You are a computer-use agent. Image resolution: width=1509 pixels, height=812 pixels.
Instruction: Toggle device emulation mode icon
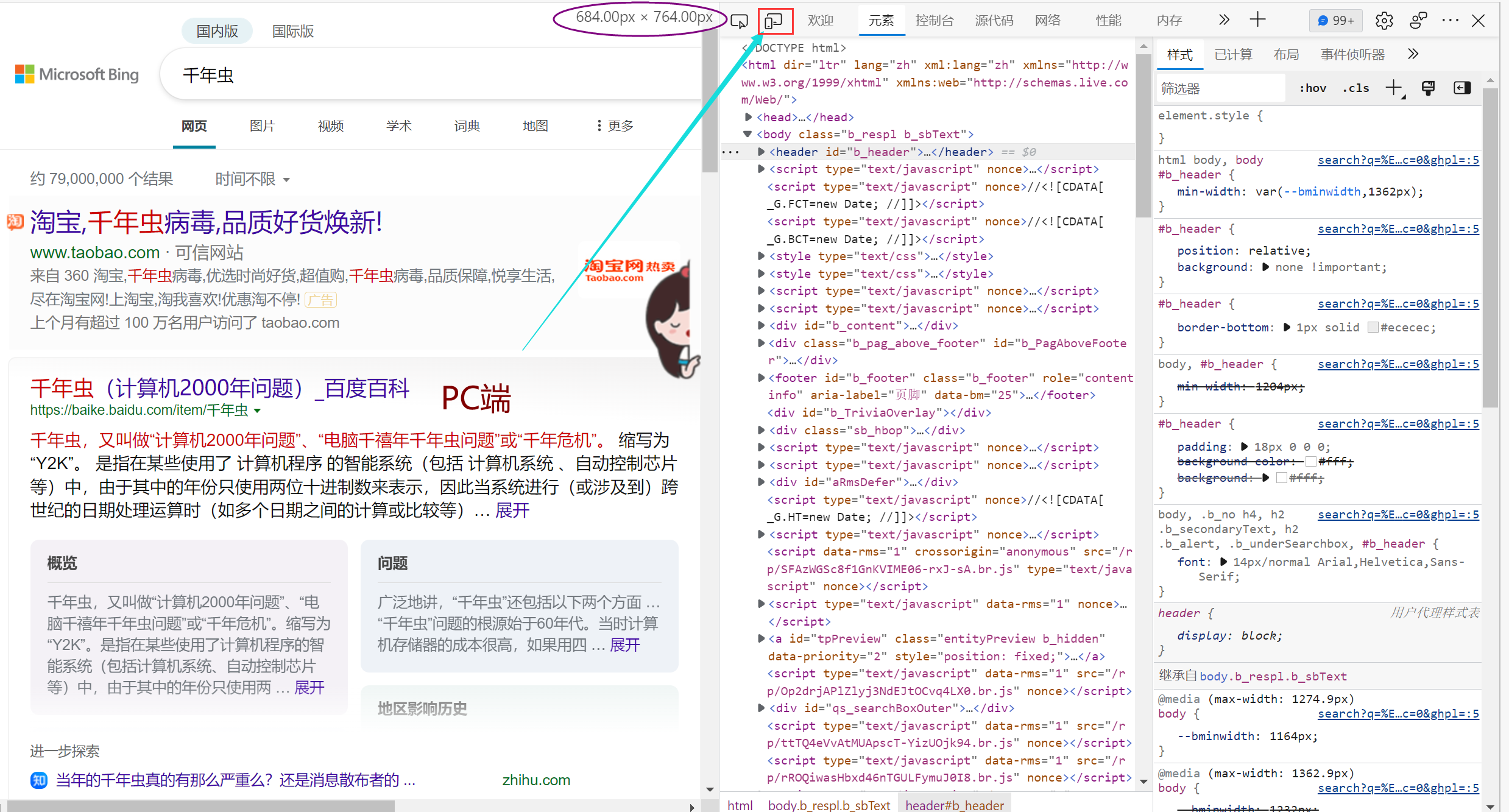[774, 21]
